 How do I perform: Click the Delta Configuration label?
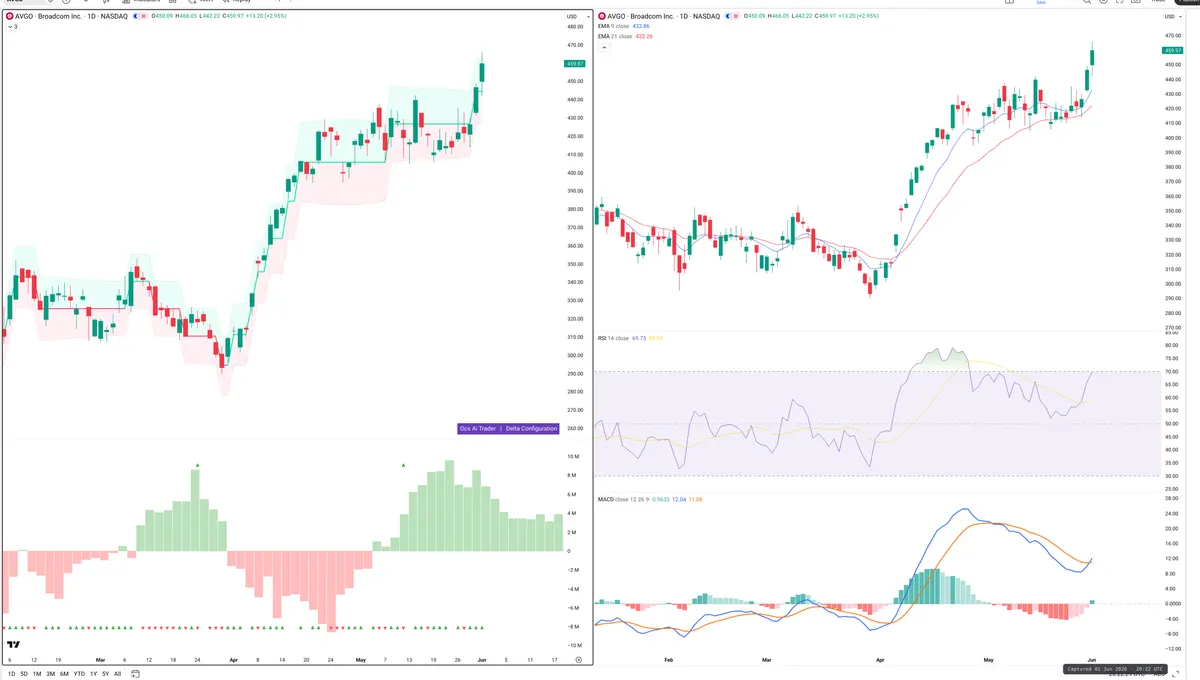(531, 428)
